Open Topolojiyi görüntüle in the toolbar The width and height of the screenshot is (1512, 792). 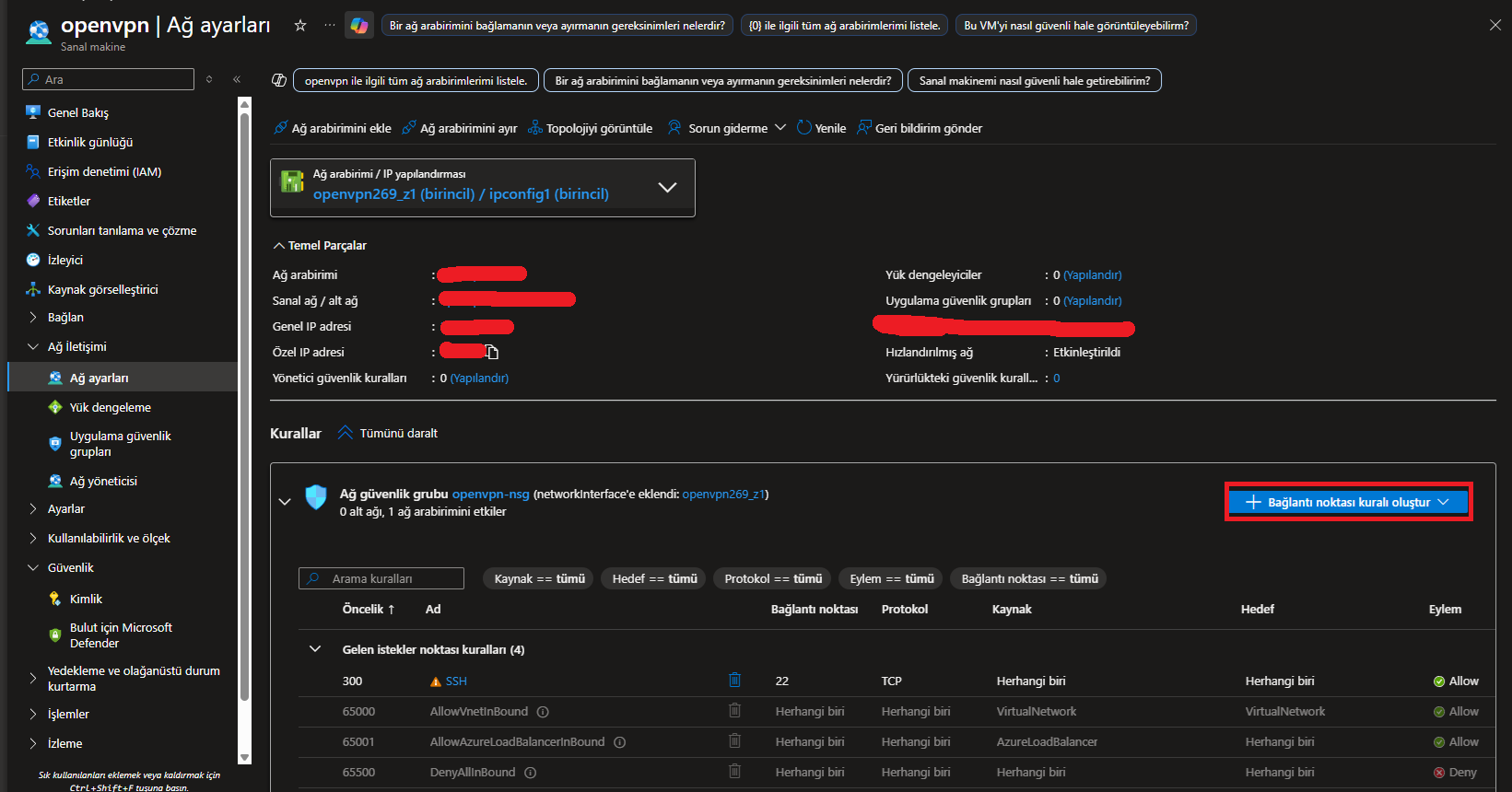[x=590, y=128]
